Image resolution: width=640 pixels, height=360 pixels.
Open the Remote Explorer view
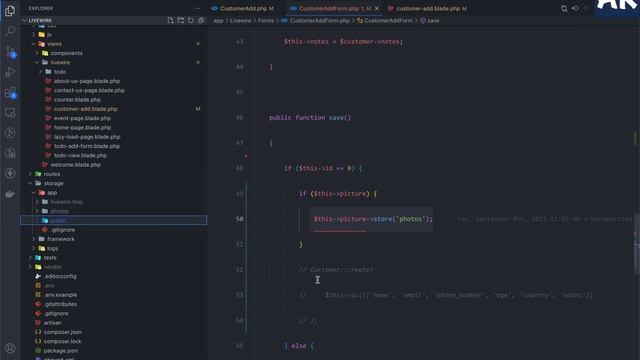pos(10,113)
